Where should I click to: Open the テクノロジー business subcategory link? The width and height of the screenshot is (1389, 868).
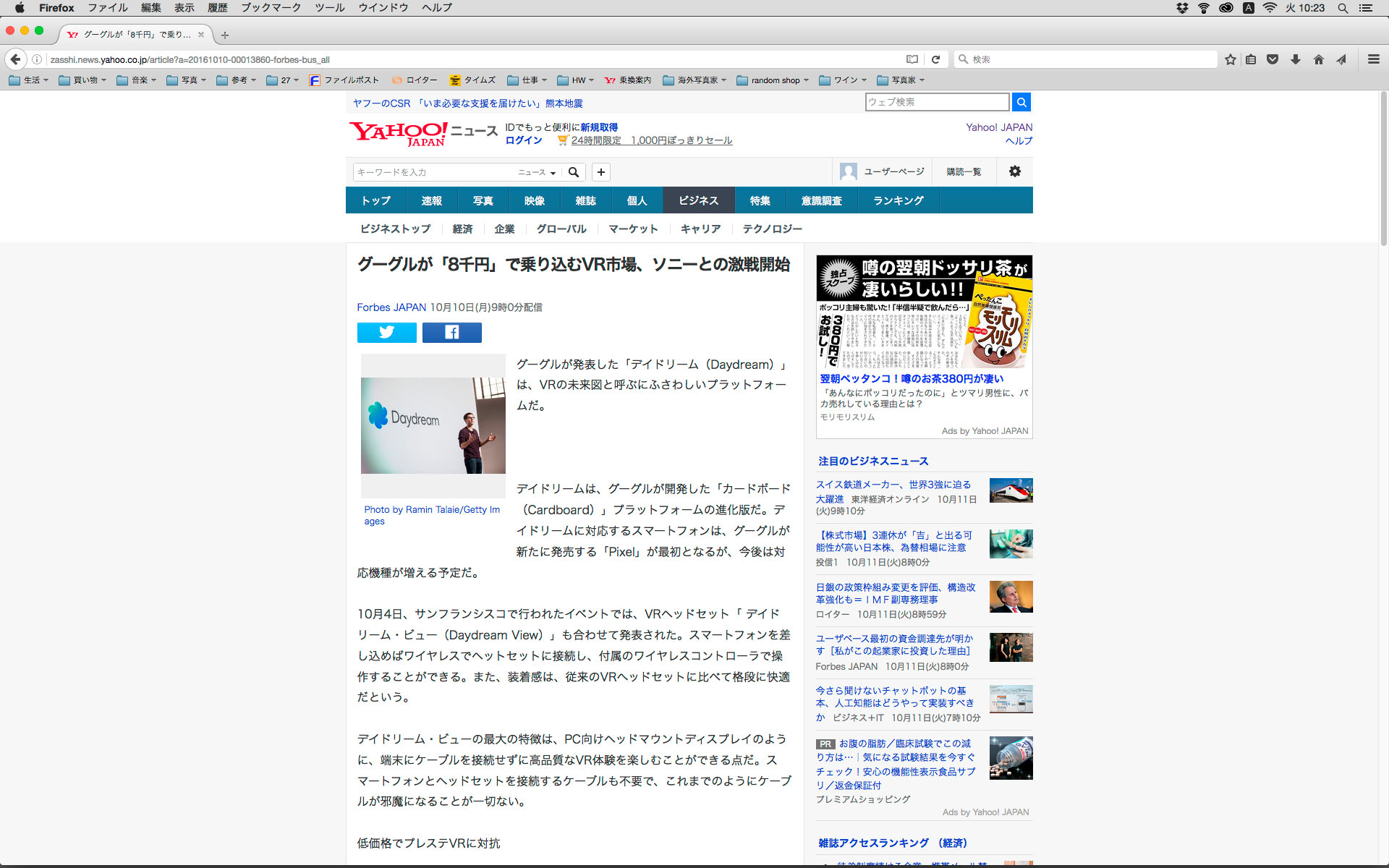pos(772,229)
